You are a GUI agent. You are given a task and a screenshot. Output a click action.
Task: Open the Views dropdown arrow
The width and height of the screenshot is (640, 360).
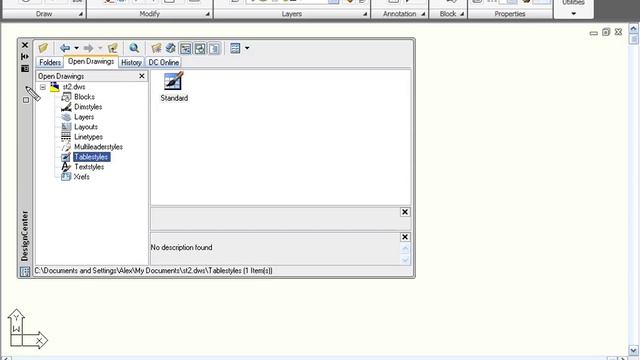[x=247, y=48]
